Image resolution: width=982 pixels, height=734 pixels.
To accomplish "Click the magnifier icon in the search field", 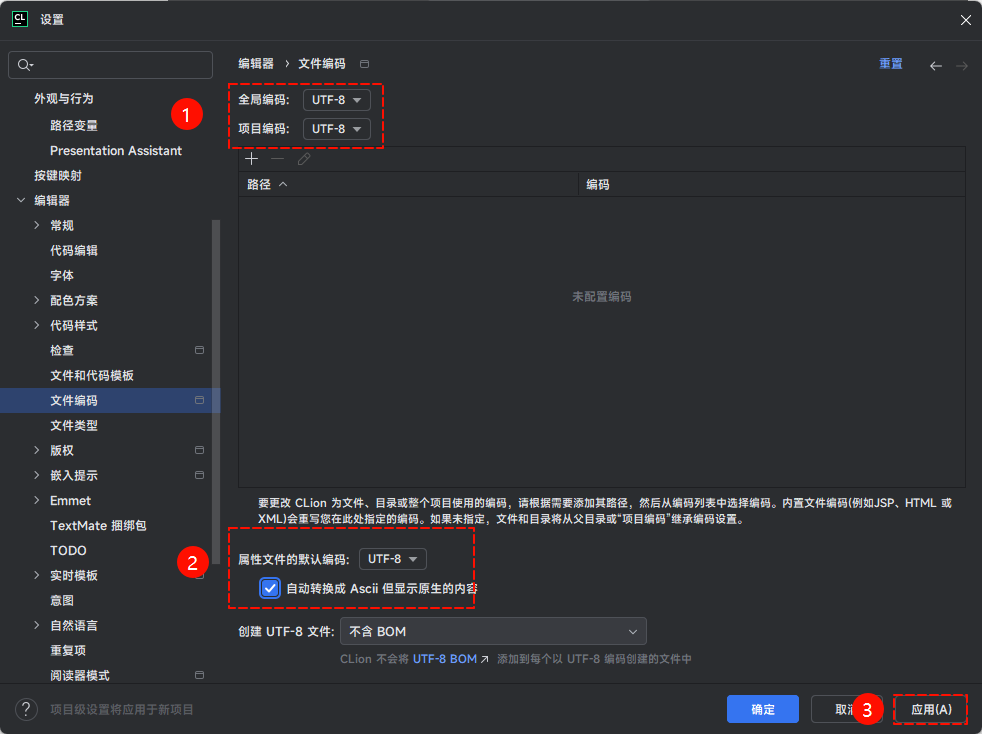I will pos(22,64).
